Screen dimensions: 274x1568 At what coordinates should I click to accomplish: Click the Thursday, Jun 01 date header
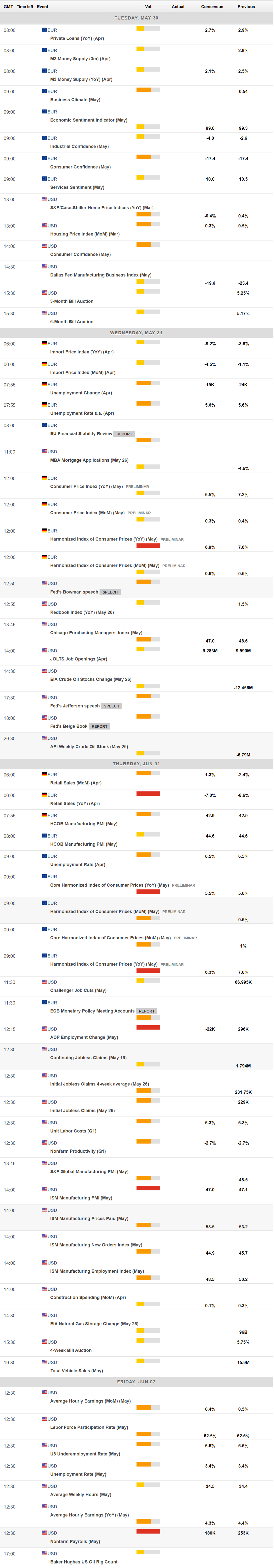pyautogui.click(x=137, y=763)
